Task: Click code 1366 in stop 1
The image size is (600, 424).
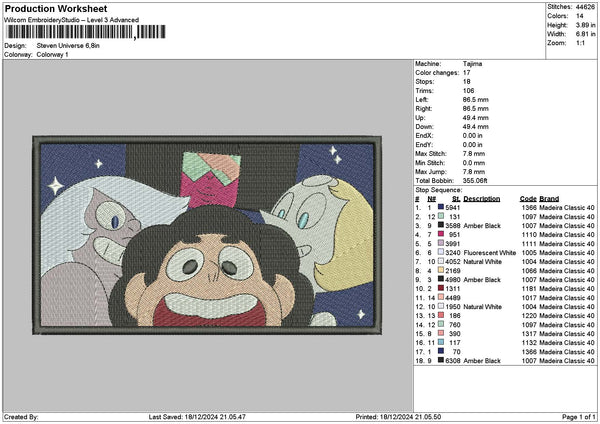Action: pyautogui.click(x=529, y=207)
